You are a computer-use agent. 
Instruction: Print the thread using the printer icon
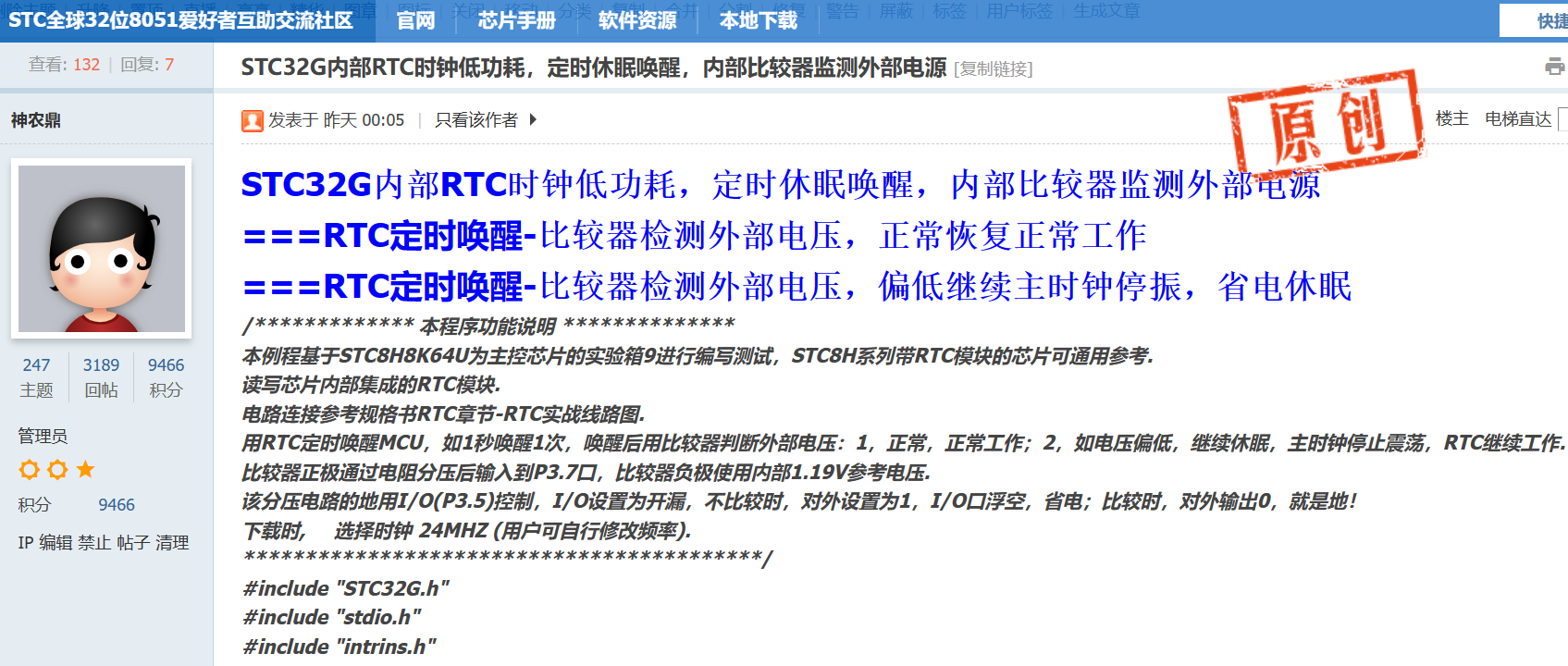[x=1554, y=67]
